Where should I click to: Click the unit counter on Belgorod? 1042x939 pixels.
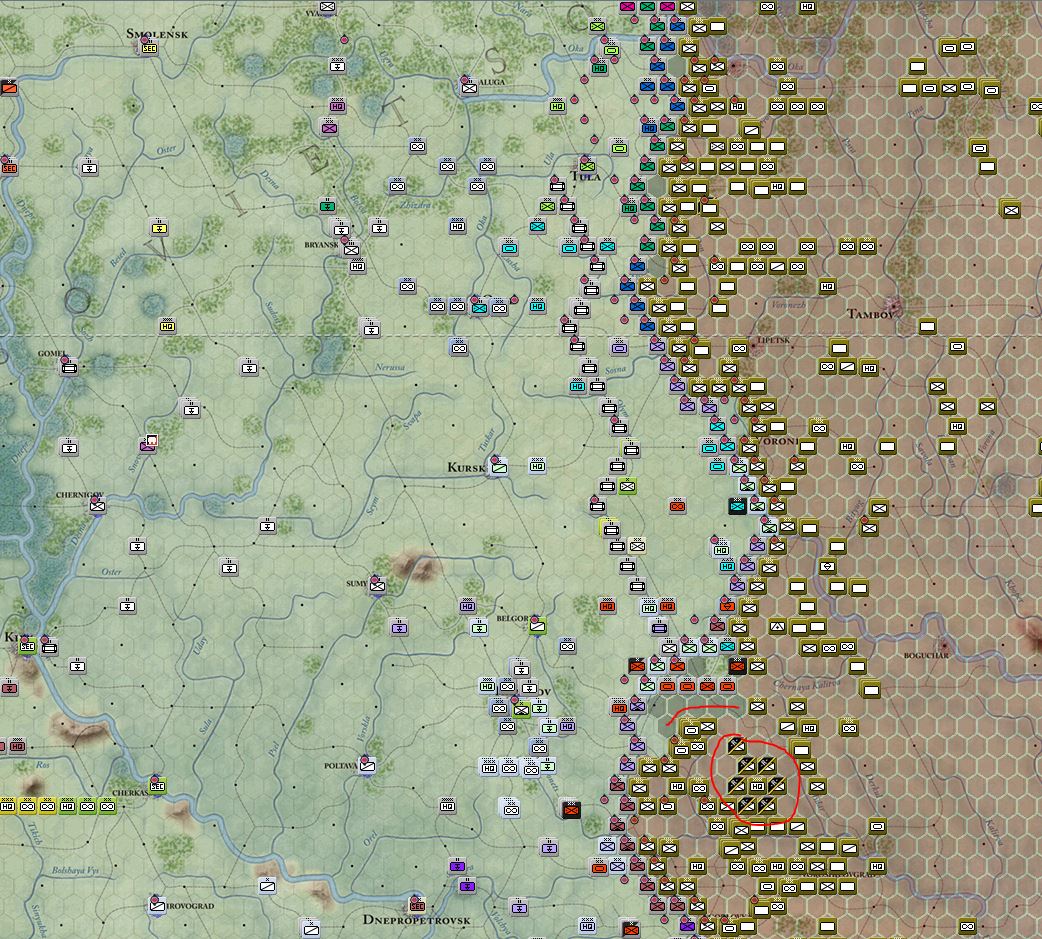(538, 625)
